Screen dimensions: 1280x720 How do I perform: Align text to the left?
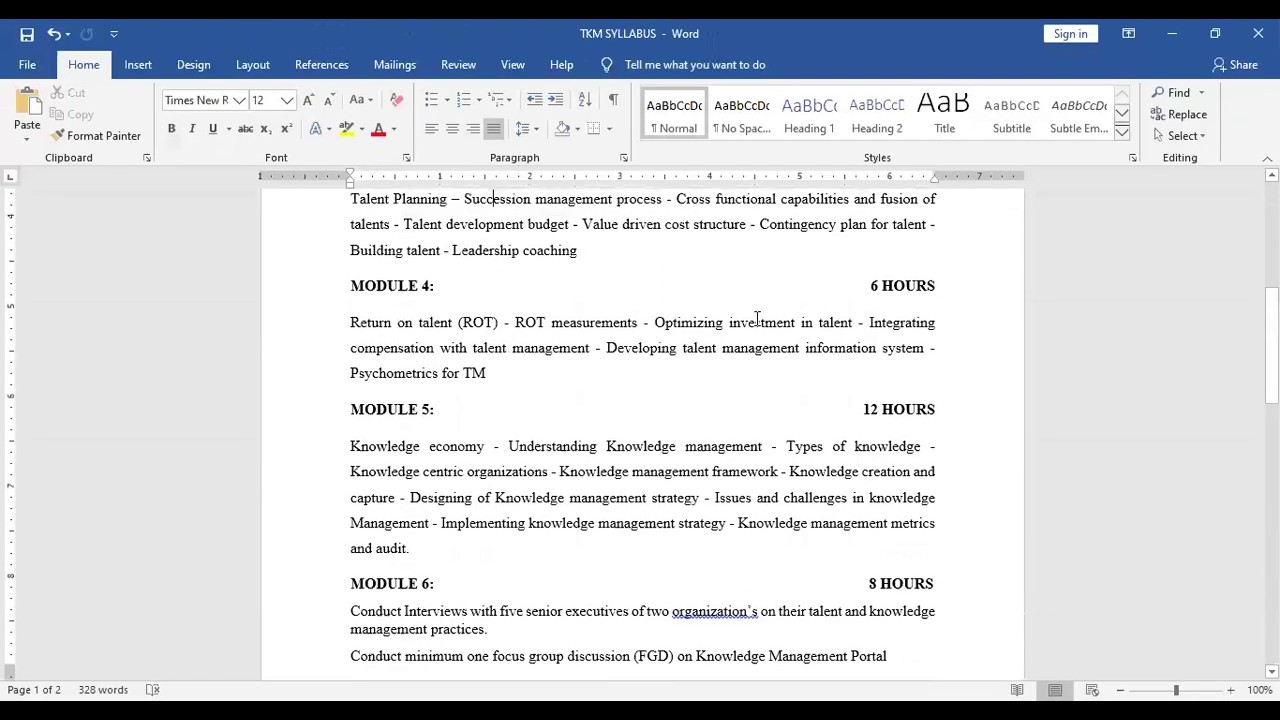431,129
